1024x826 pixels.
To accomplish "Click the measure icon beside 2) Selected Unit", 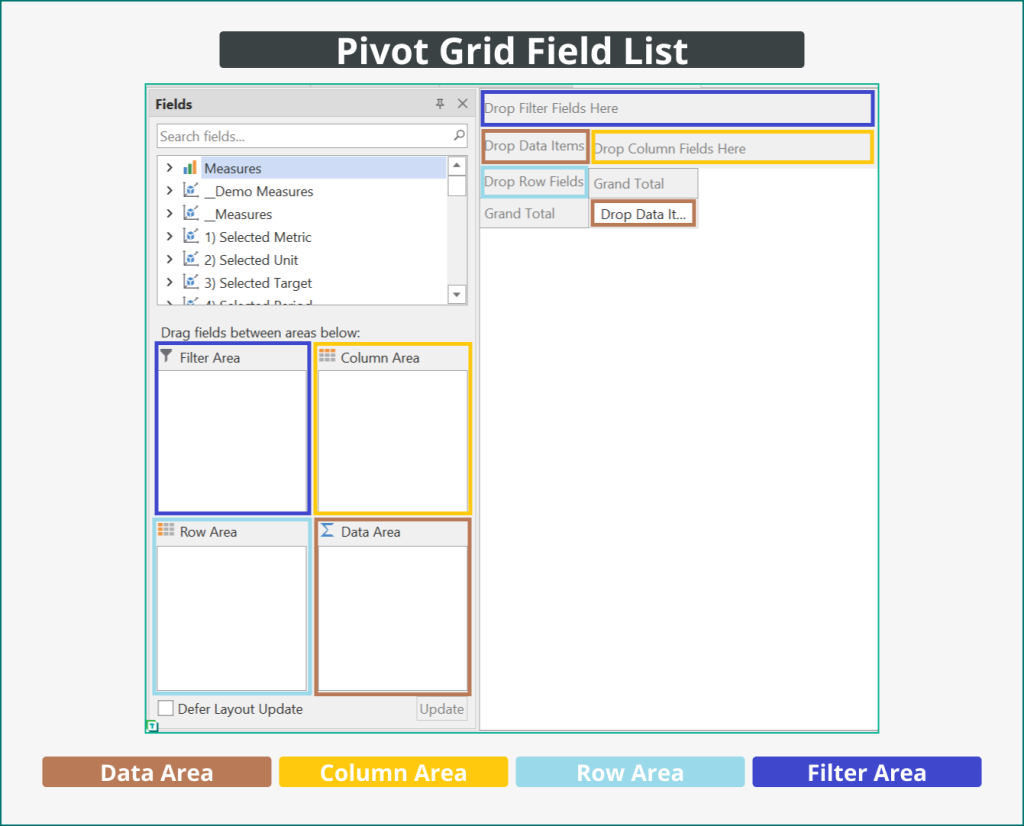I will click(190, 260).
